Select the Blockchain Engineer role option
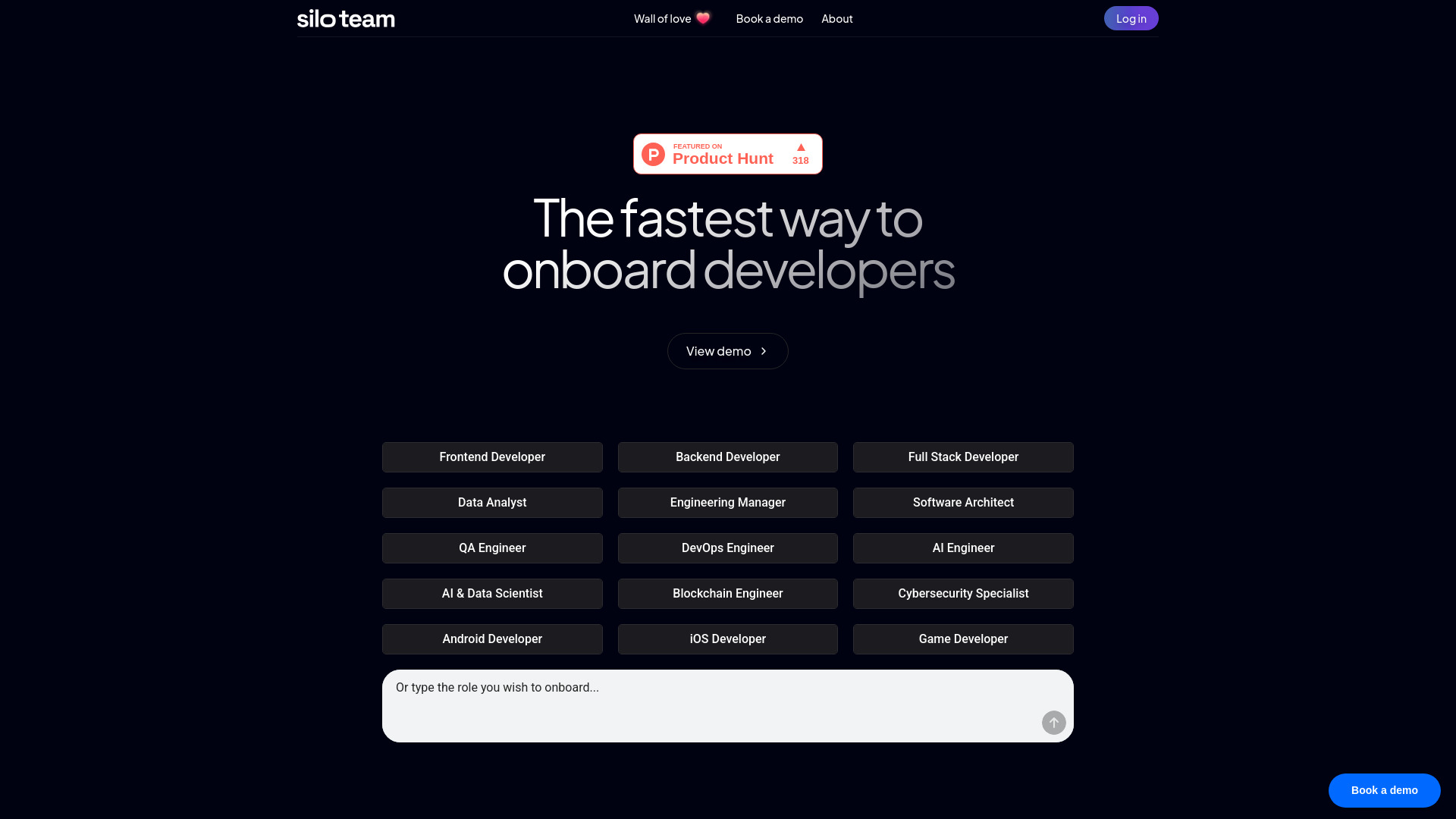 pyautogui.click(x=727, y=593)
